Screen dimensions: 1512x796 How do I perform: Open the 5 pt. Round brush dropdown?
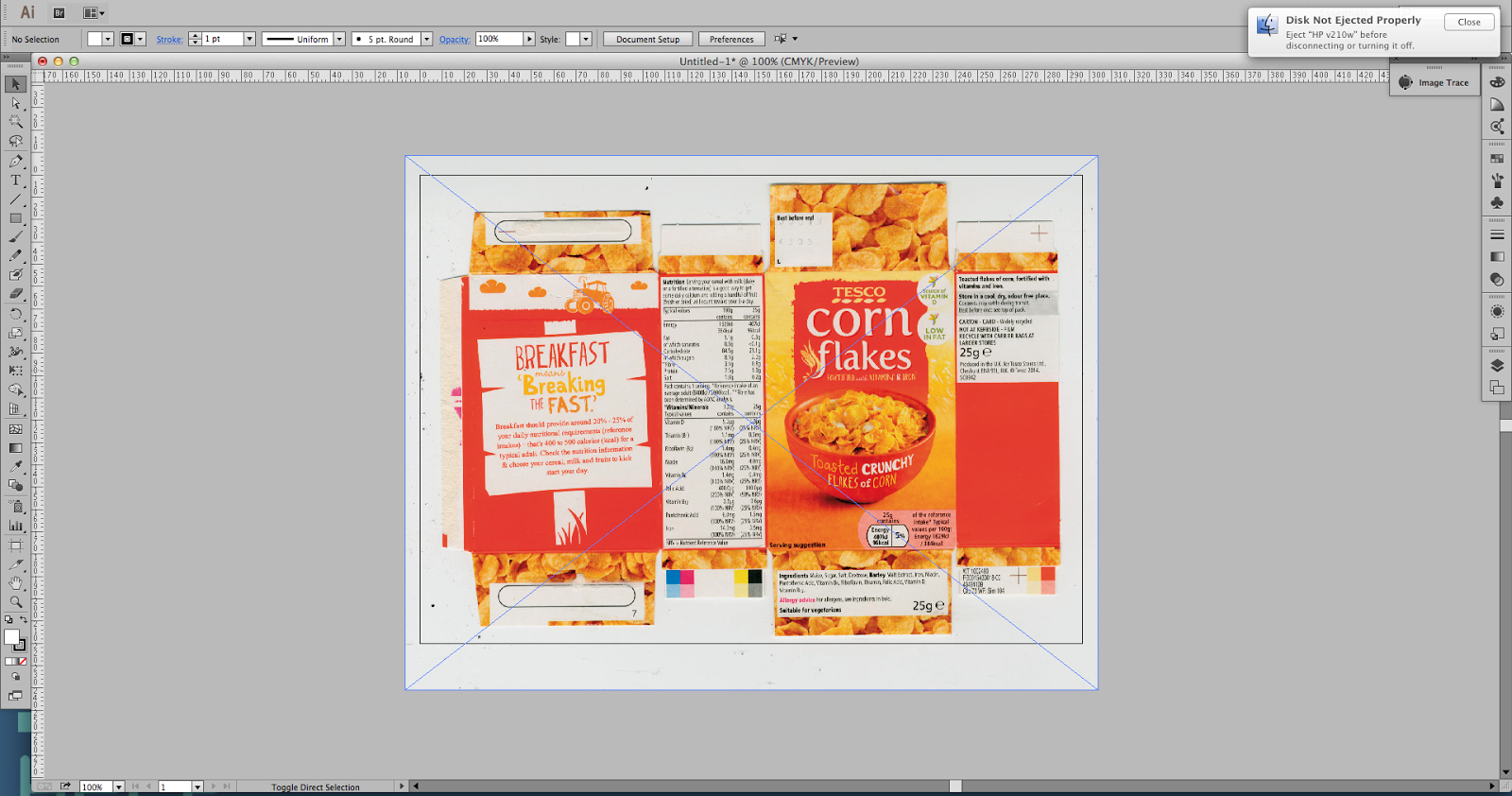427,39
